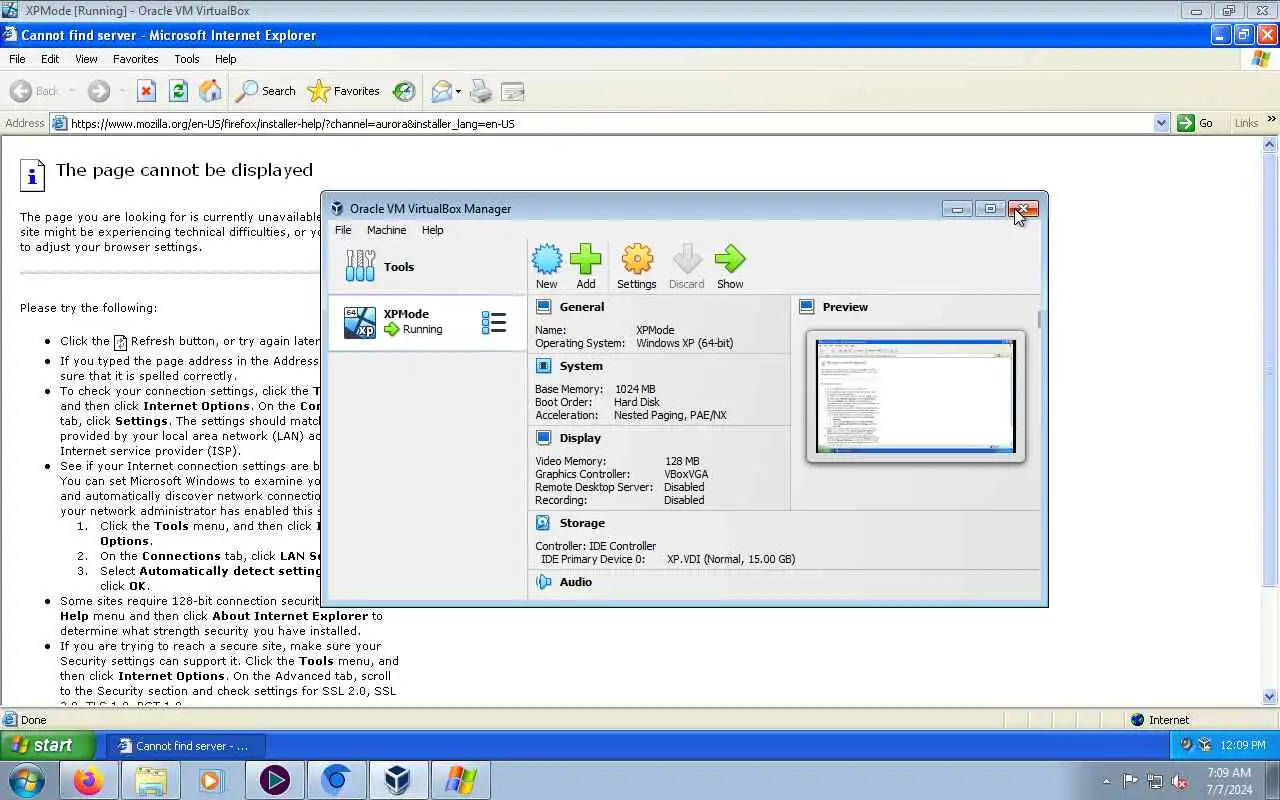Click the Audio section header
This screenshot has height=800, width=1280.
(576, 582)
